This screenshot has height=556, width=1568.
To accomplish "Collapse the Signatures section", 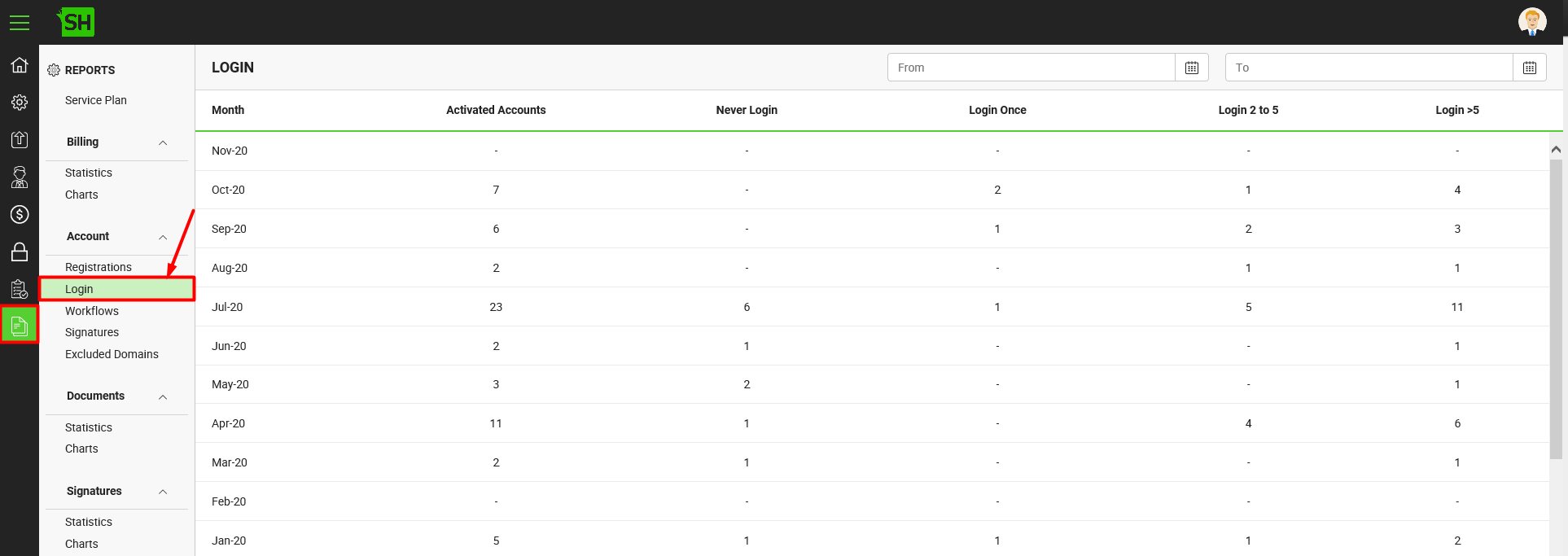I will click(x=163, y=492).
